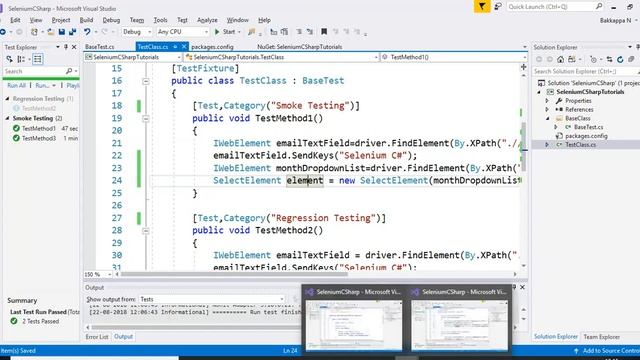Click Add to Source Control in status bar
This screenshot has height=360, width=640.
tap(607, 351)
